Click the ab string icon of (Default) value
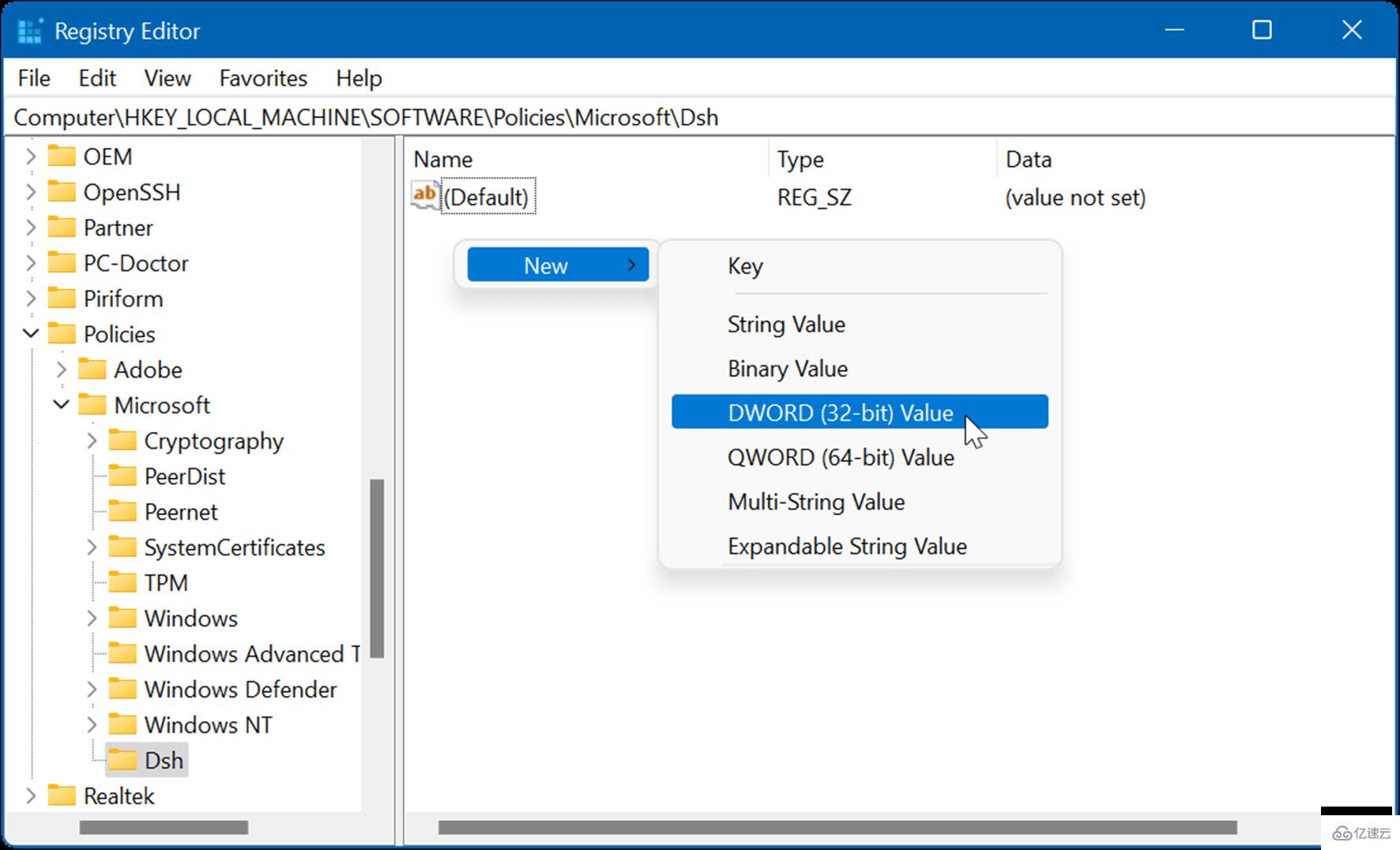Viewport: 1400px width, 850px height. click(x=425, y=195)
